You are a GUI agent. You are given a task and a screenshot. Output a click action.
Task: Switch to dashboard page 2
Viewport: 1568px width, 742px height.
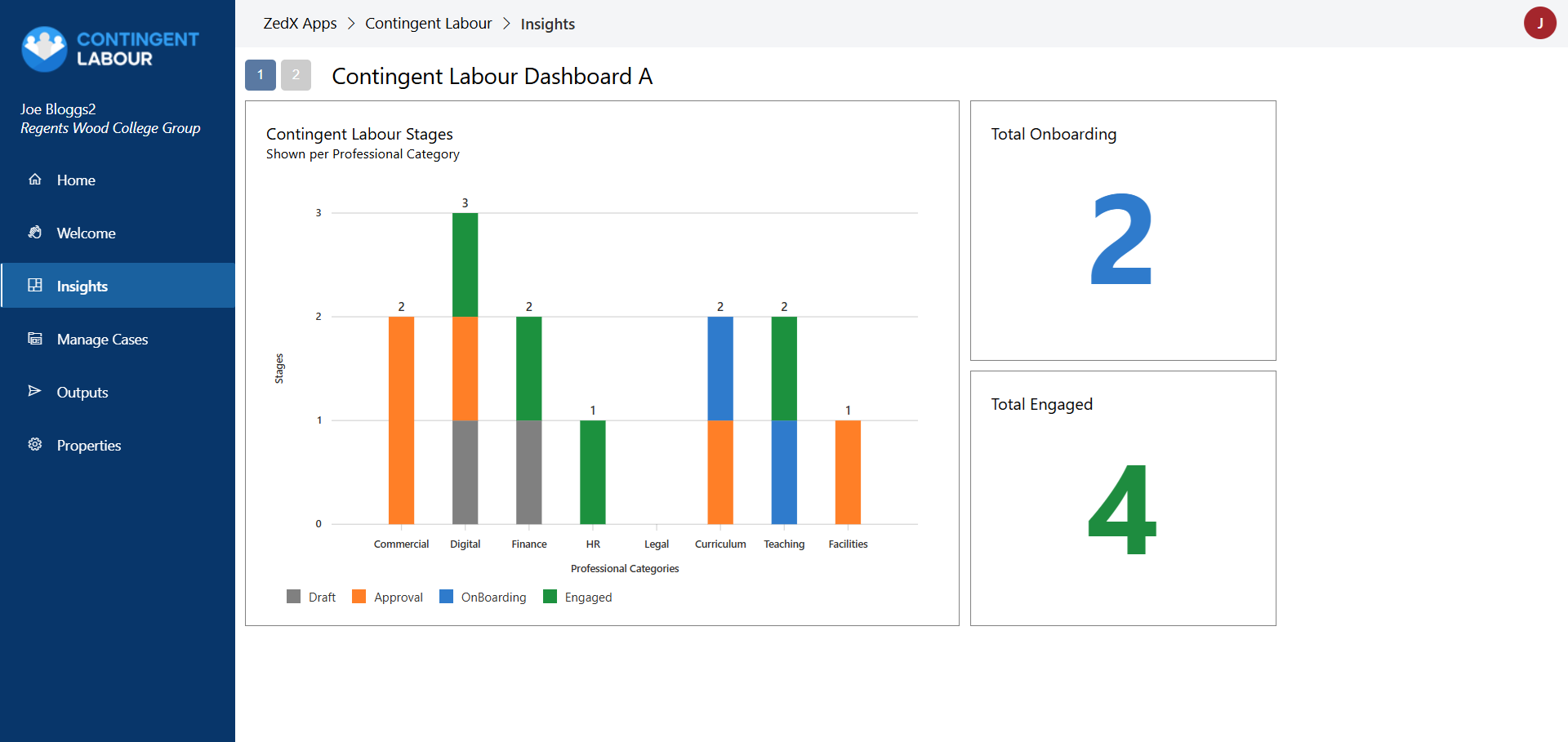coord(296,75)
